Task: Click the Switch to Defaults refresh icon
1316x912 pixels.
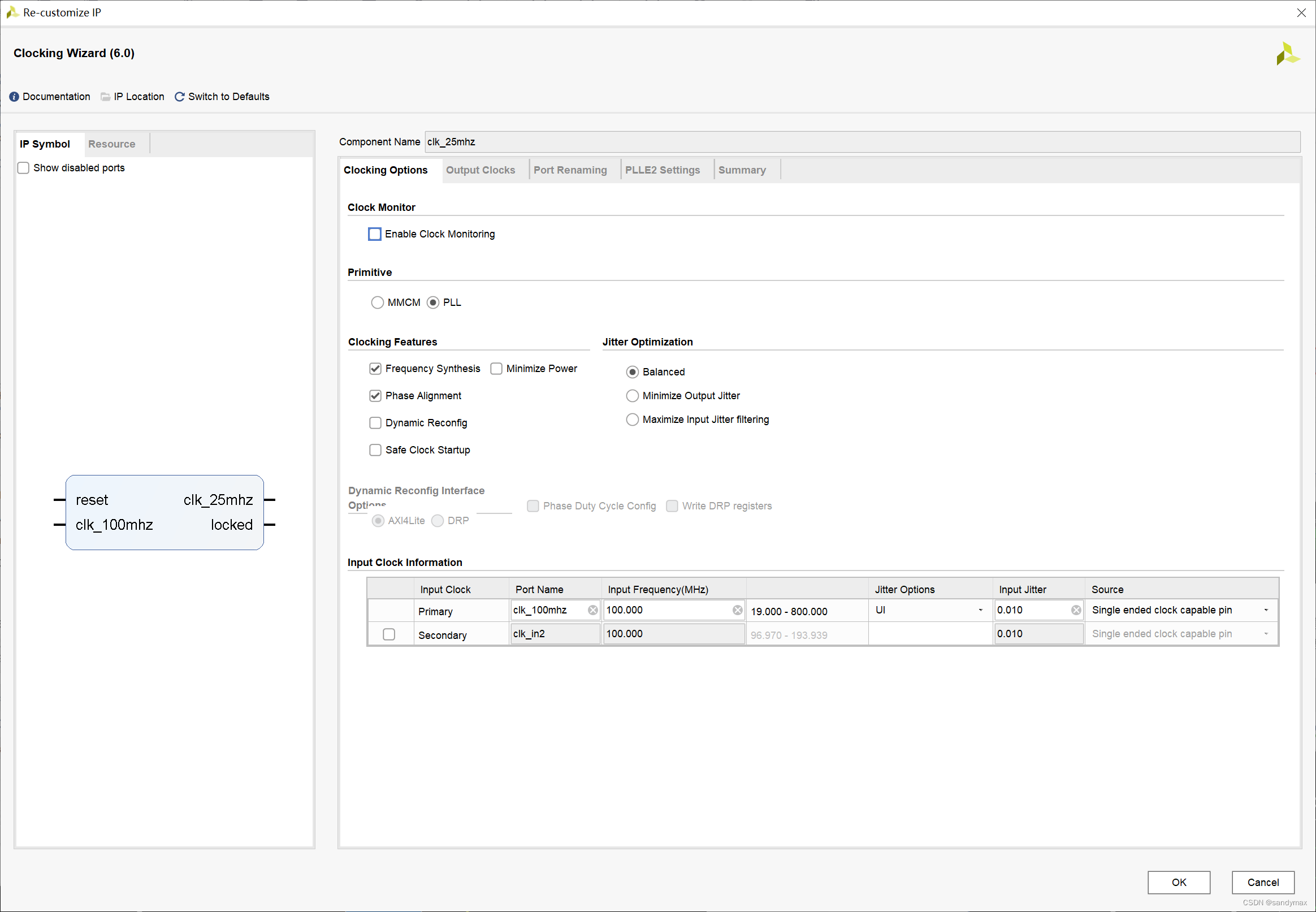Action: point(179,97)
